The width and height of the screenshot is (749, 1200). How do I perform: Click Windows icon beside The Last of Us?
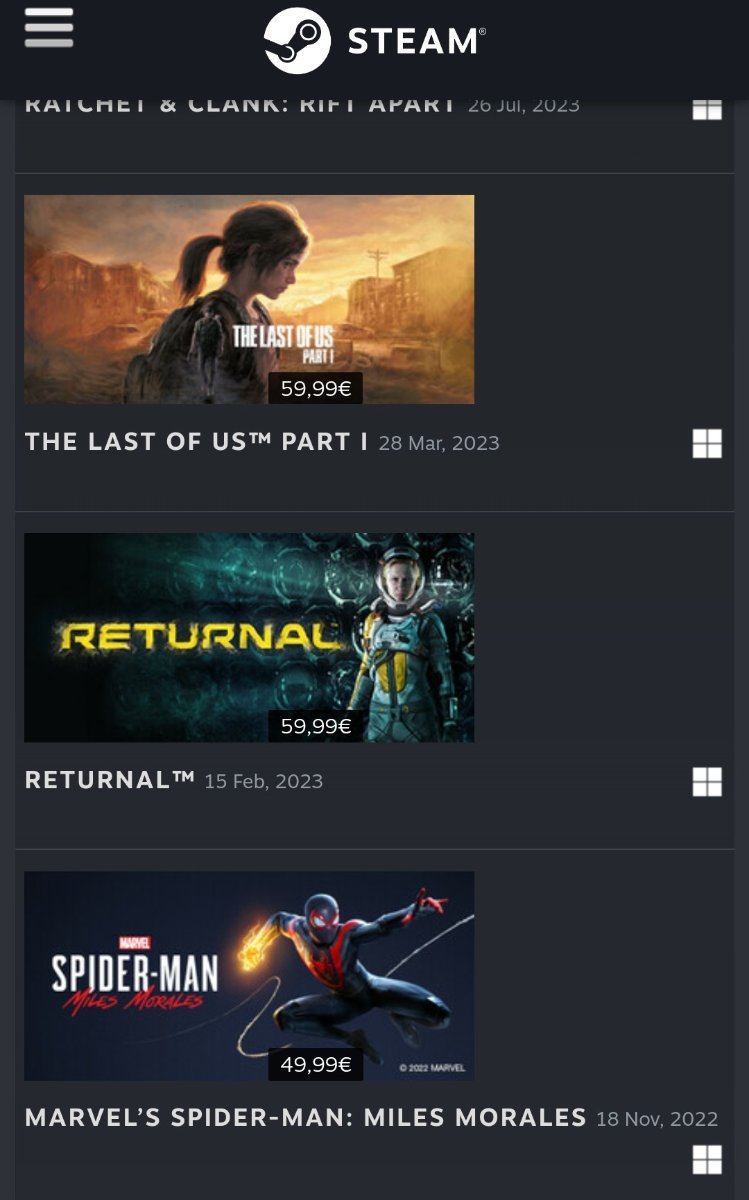click(x=707, y=443)
